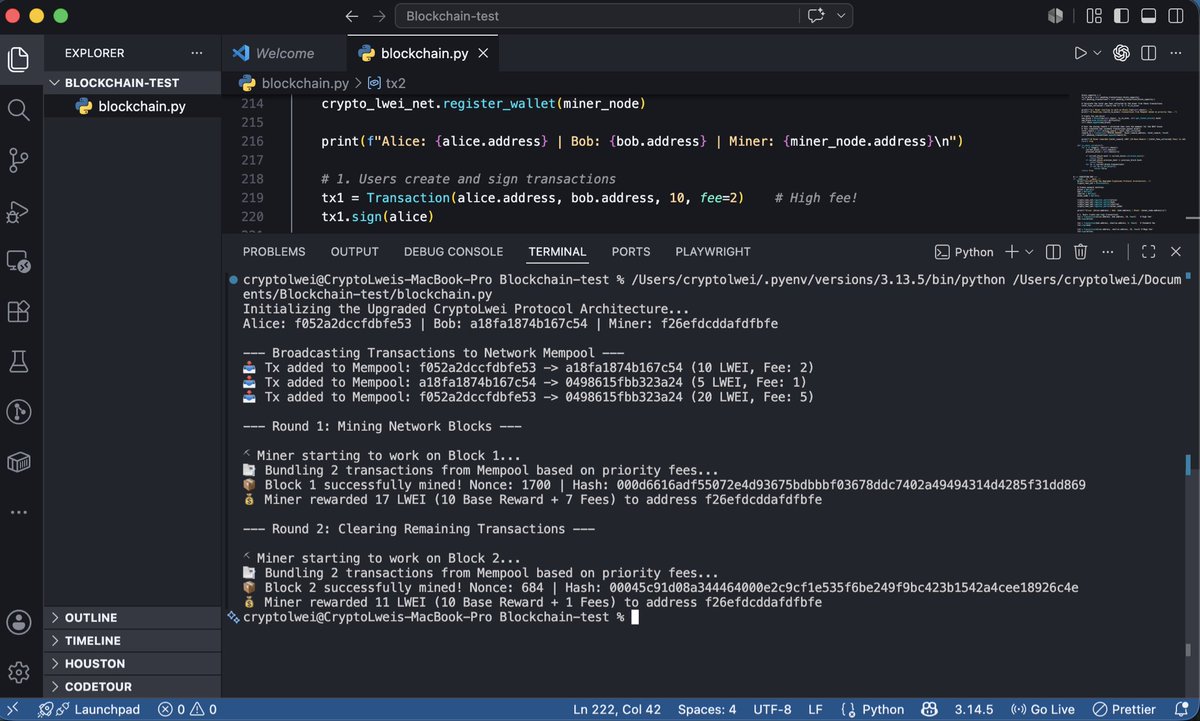Click the tx2 symbol in breadcrumbs
The image size is (1200, 721).
388,83
